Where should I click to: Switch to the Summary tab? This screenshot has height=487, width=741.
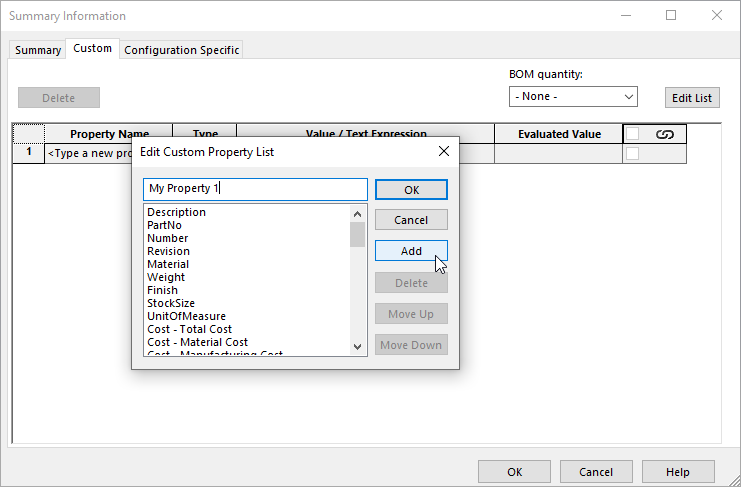click(38, 50)
